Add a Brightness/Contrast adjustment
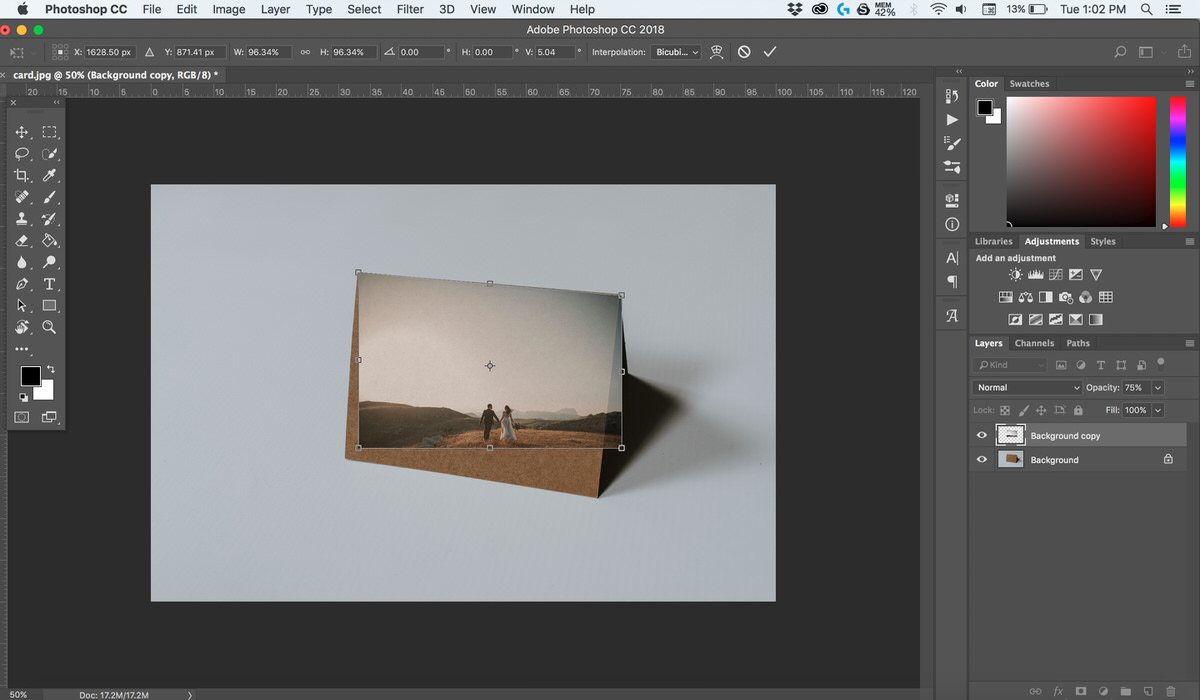1200x700 pixels. coord(1016,275)
